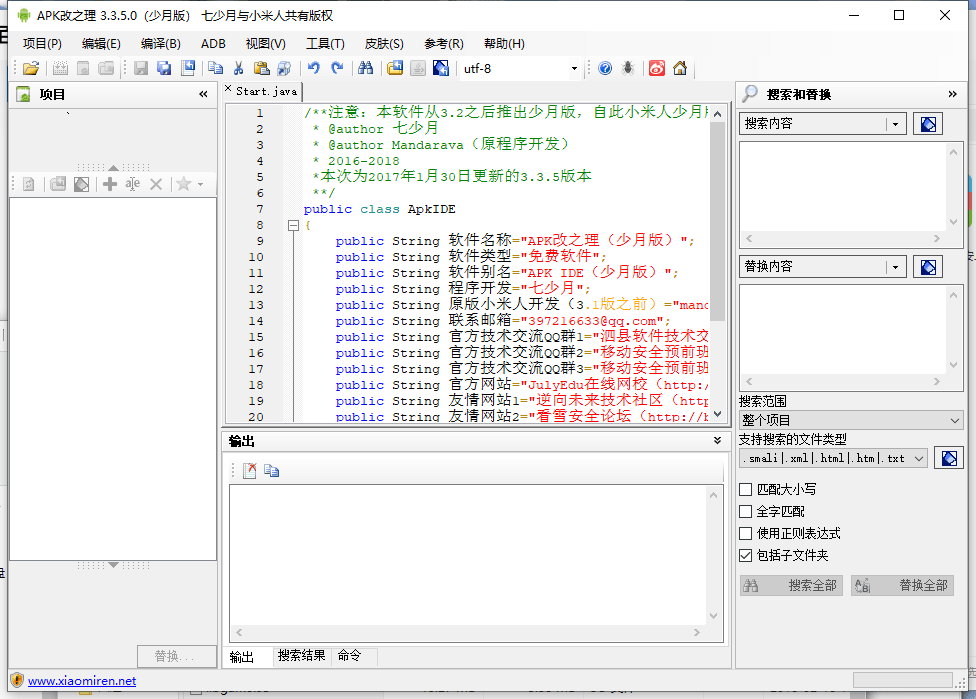
Task: Open the 帮助(H) menu
Action: coord(504,44)
